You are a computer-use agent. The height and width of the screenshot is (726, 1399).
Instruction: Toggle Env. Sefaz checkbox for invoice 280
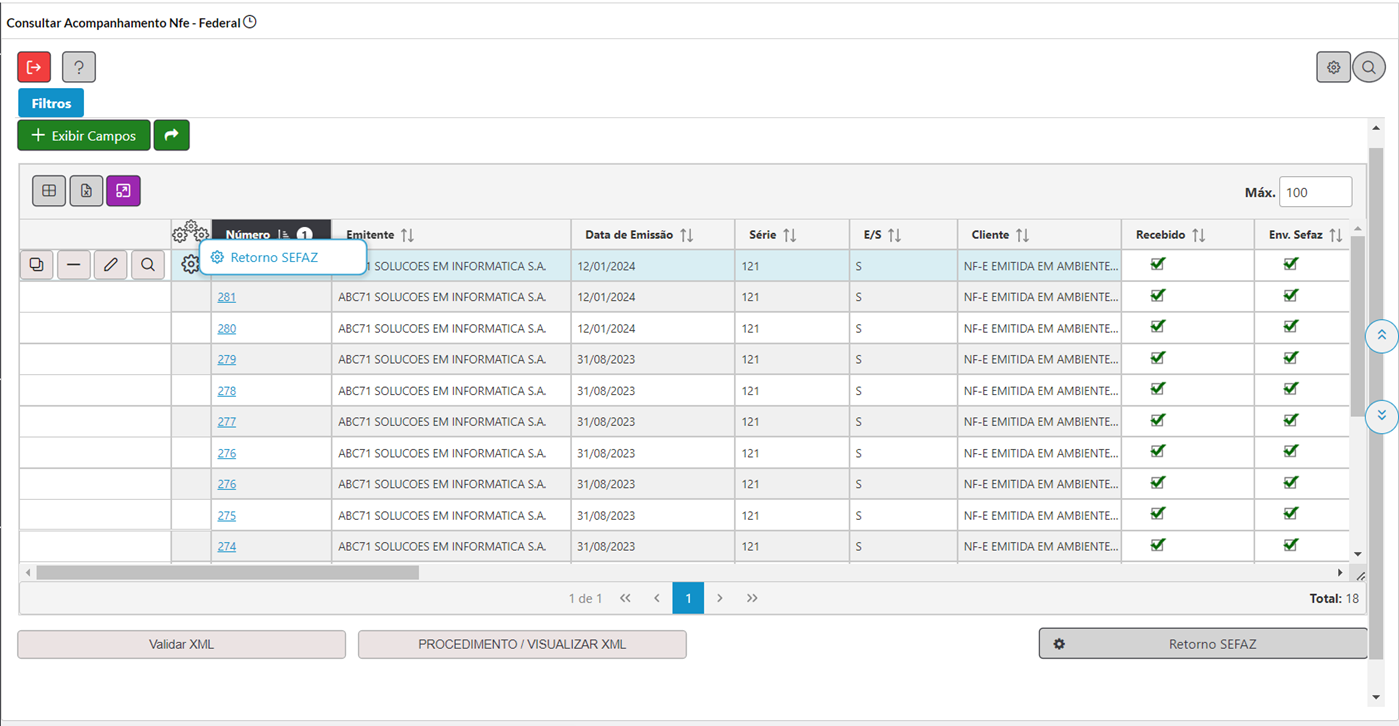[1290, 327]
